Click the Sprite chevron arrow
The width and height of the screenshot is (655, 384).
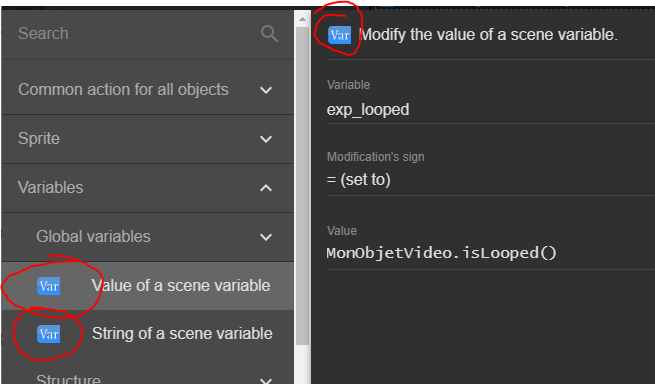click(x=266, y=139)
